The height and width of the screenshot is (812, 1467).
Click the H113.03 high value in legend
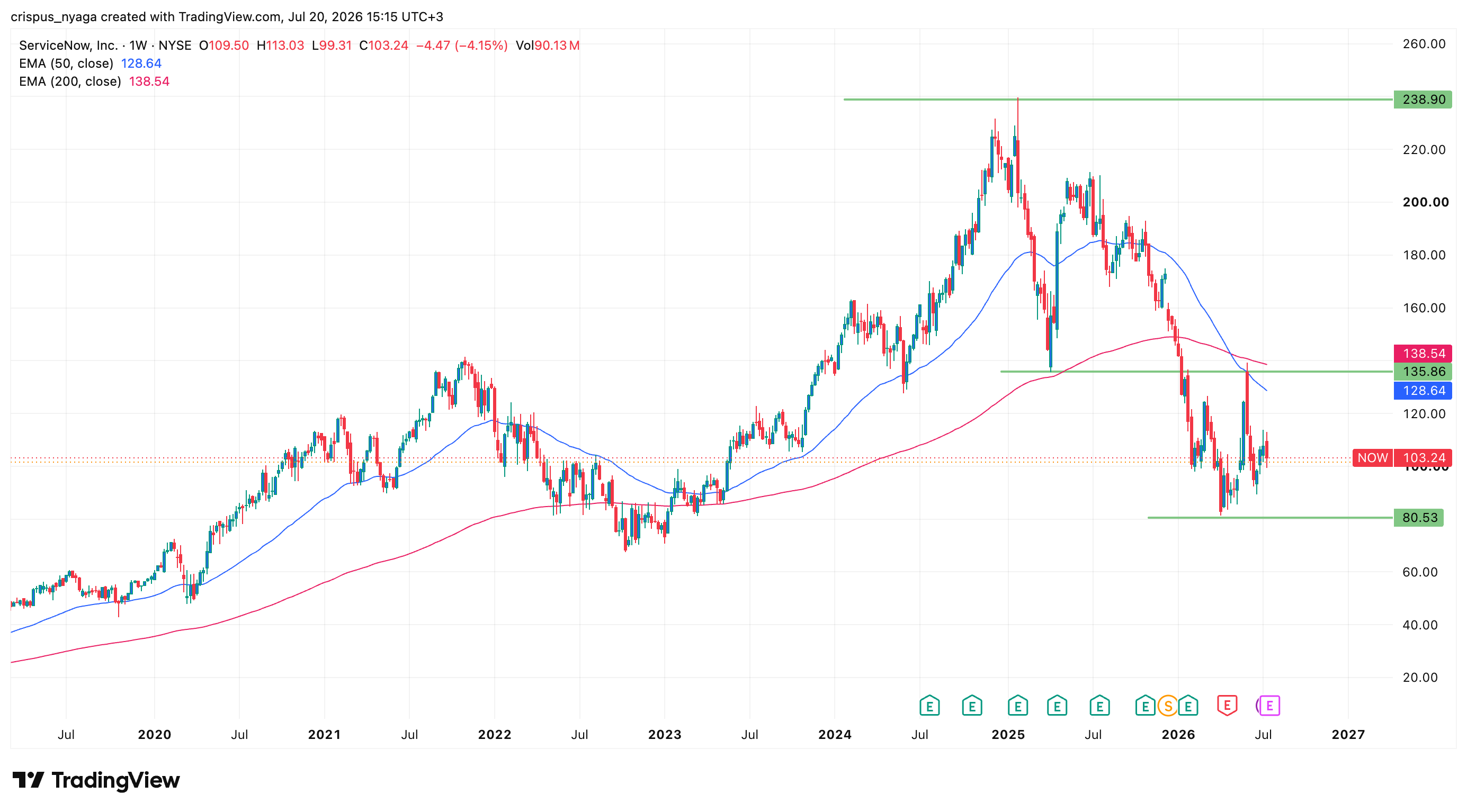pyautogui.click(x=280, y=45)
